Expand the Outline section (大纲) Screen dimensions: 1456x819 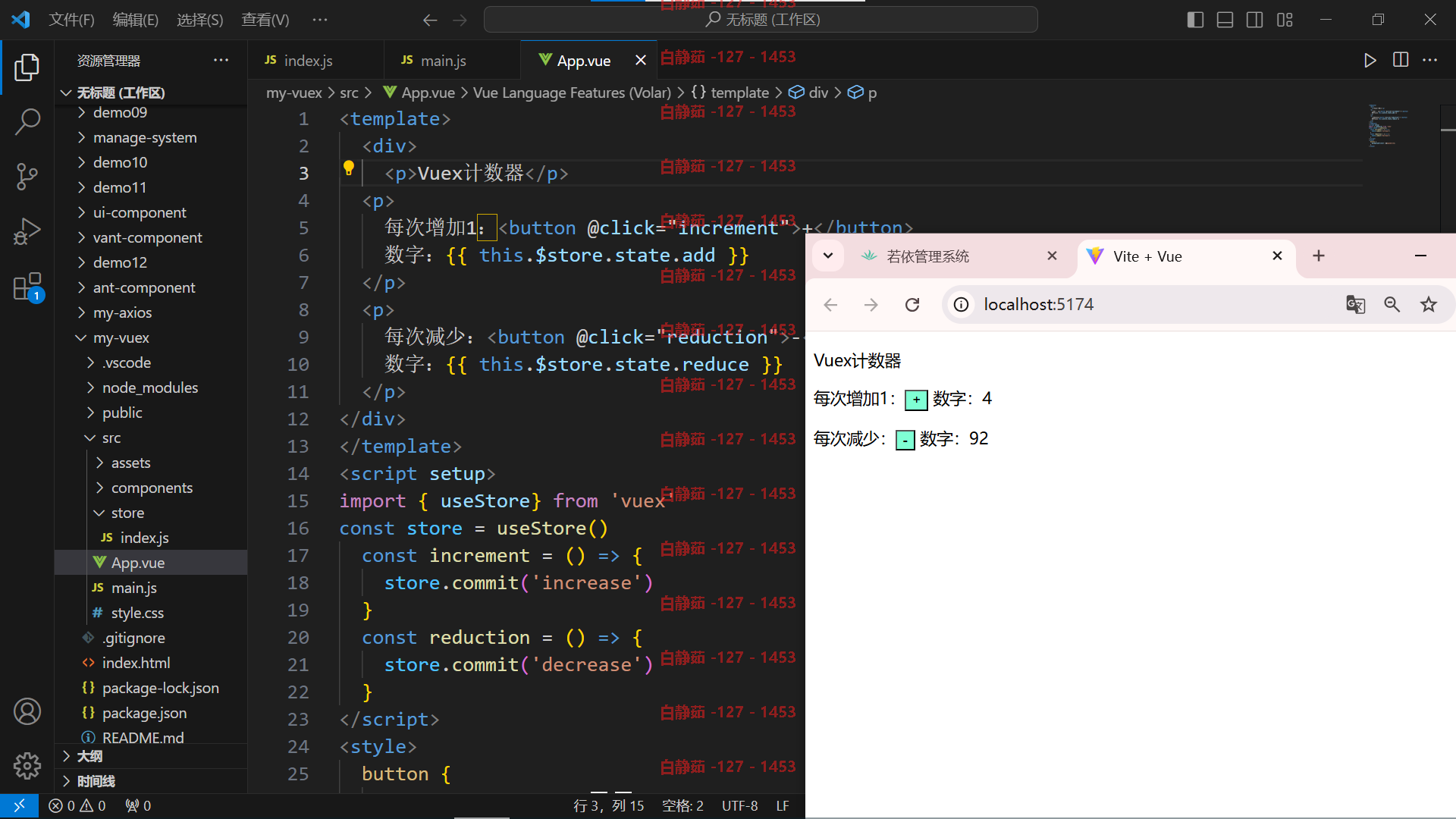(89, 756)
